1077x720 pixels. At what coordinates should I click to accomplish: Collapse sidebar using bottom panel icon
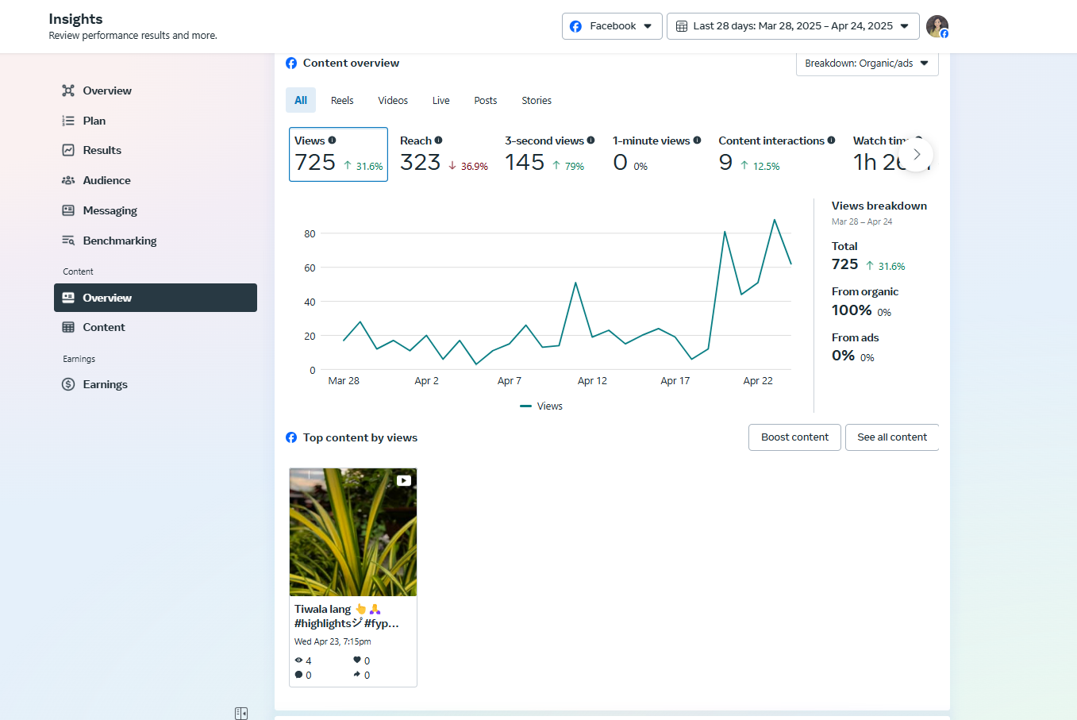point(241,713)
